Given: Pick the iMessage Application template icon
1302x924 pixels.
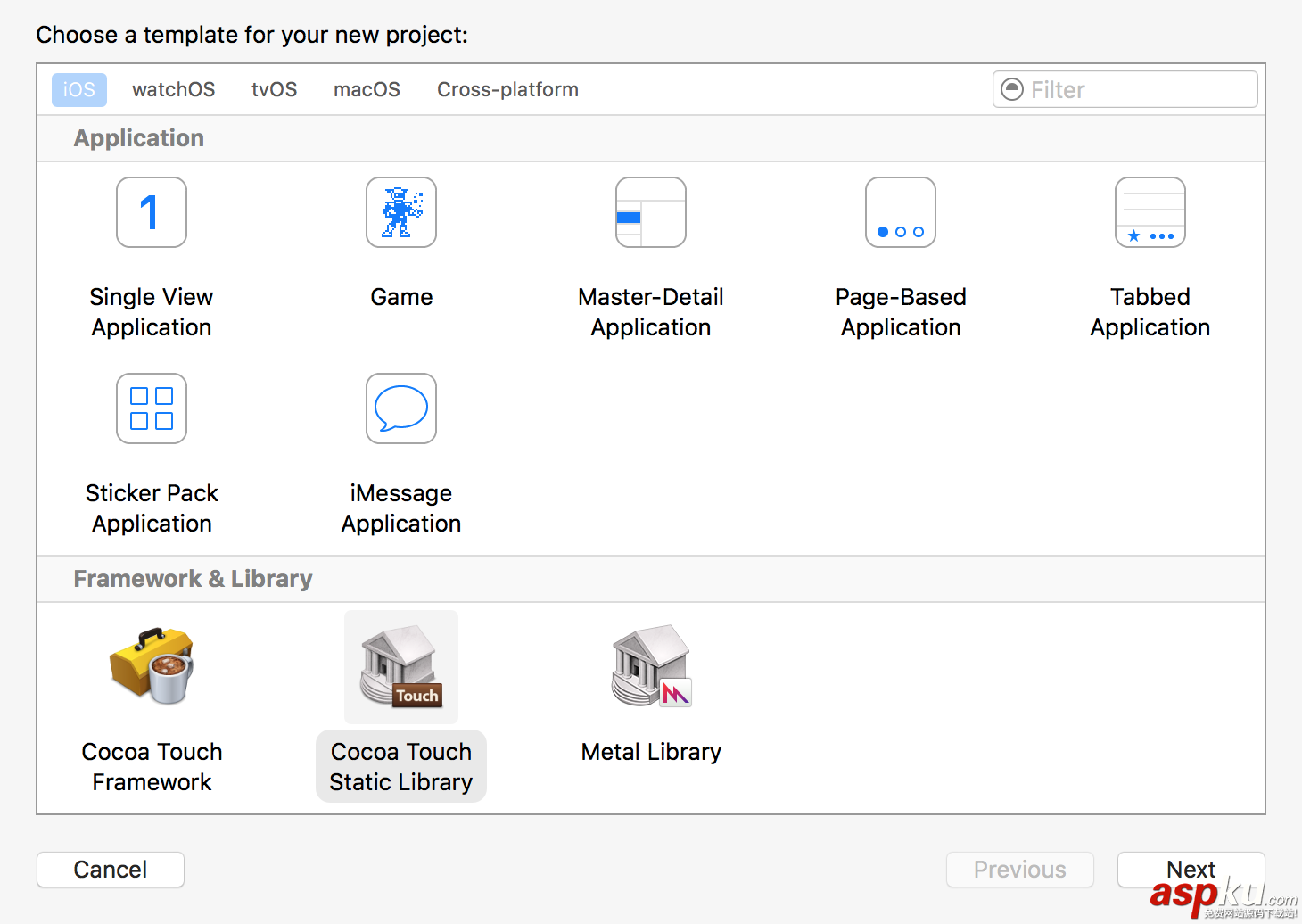Looking at the screenshot, I should (401, 408).
